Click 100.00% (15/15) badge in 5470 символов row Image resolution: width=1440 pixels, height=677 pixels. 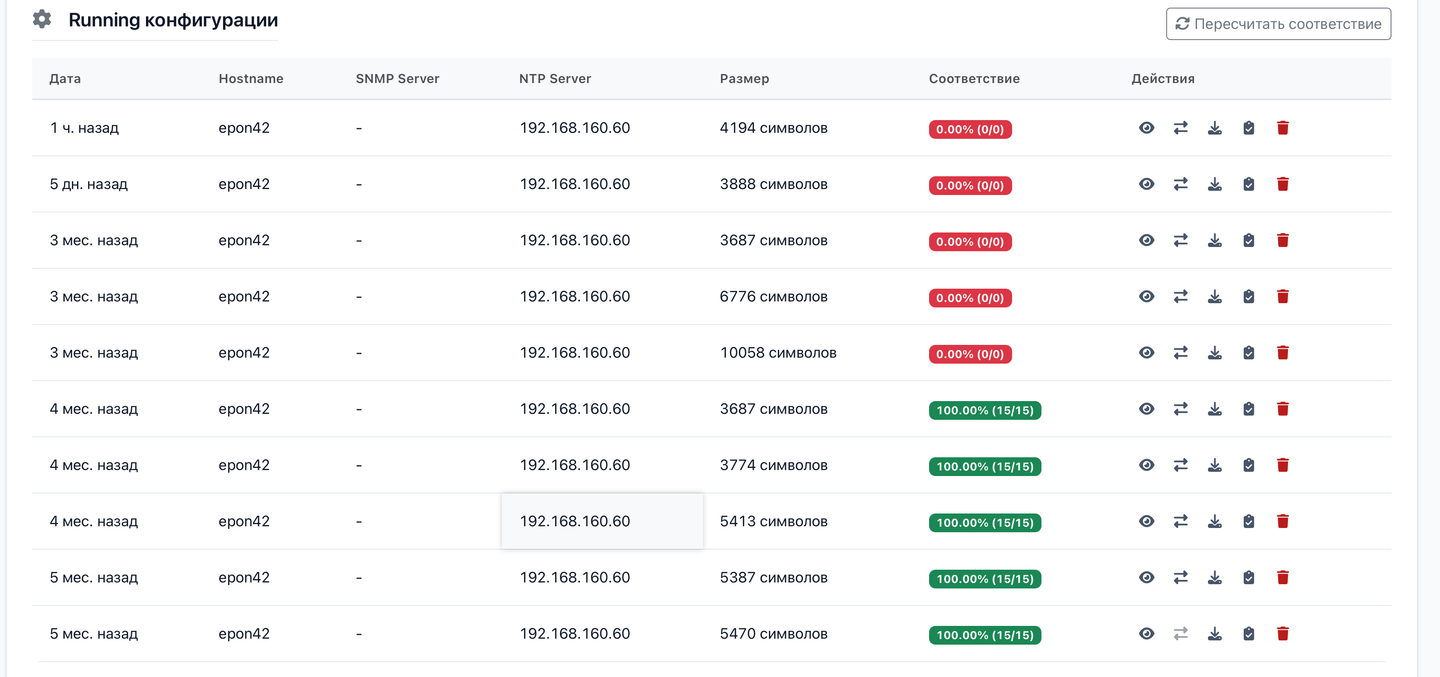(x=985, y=634)
